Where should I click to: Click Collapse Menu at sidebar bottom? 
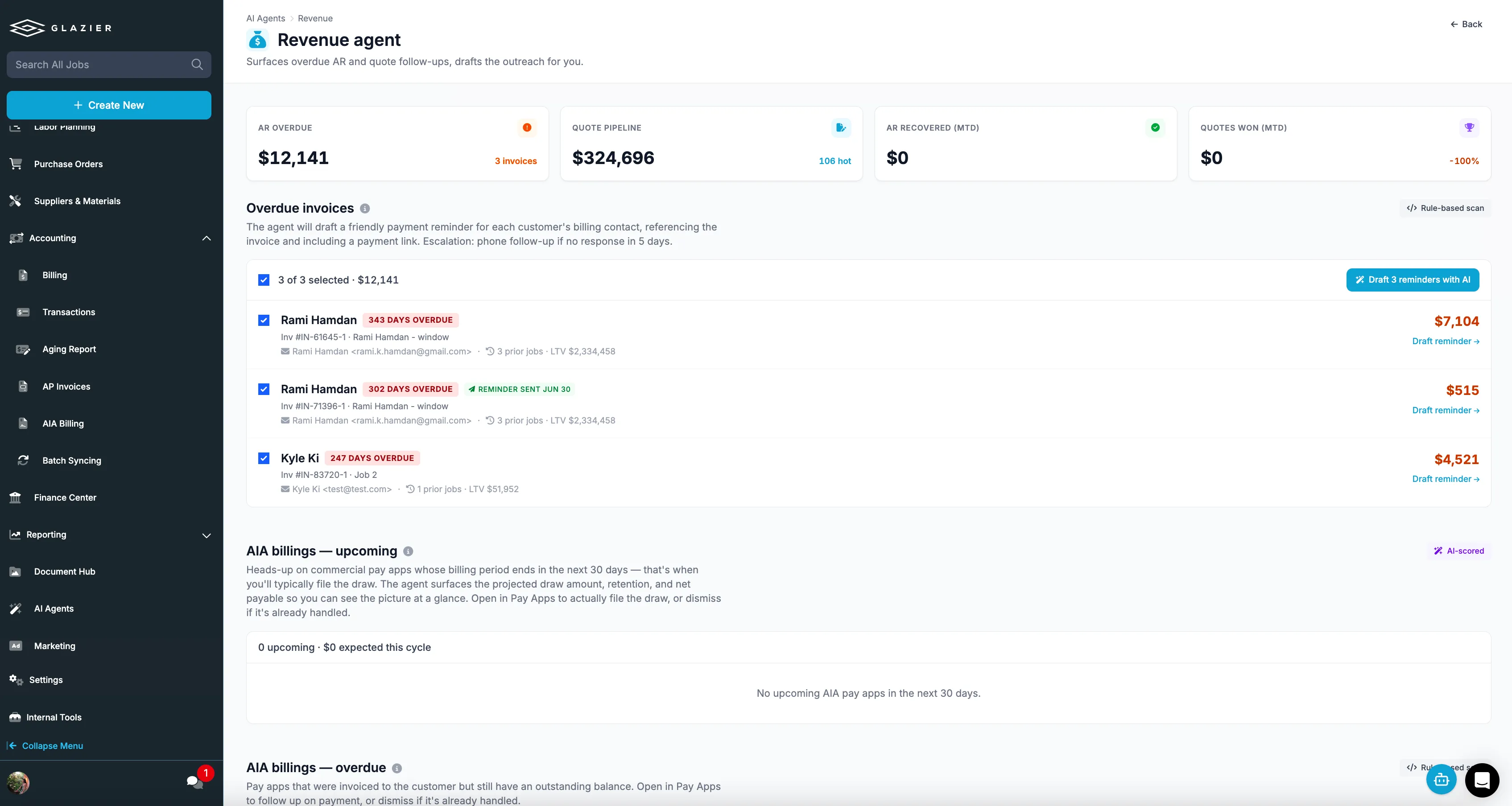pos(45,745)
